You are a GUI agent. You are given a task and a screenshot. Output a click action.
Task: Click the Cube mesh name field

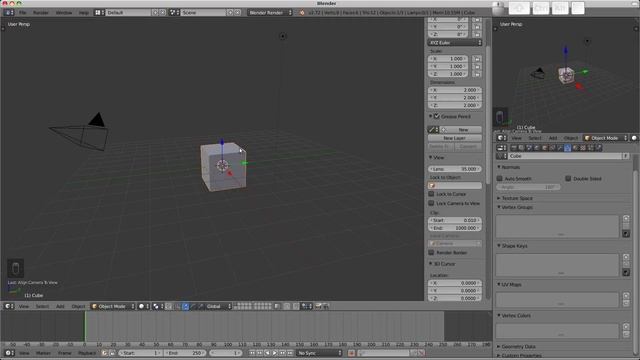564,156
